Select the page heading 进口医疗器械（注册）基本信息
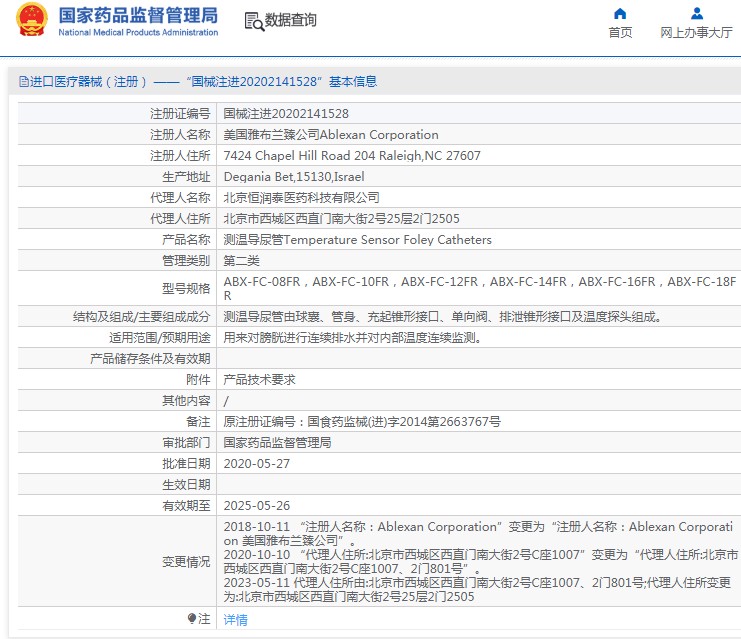The image size is (741, 639). click(x=203, y=82)
